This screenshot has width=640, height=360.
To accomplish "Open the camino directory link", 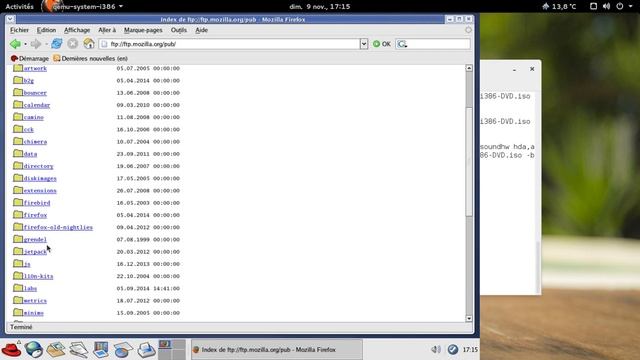I will (33, 117).
